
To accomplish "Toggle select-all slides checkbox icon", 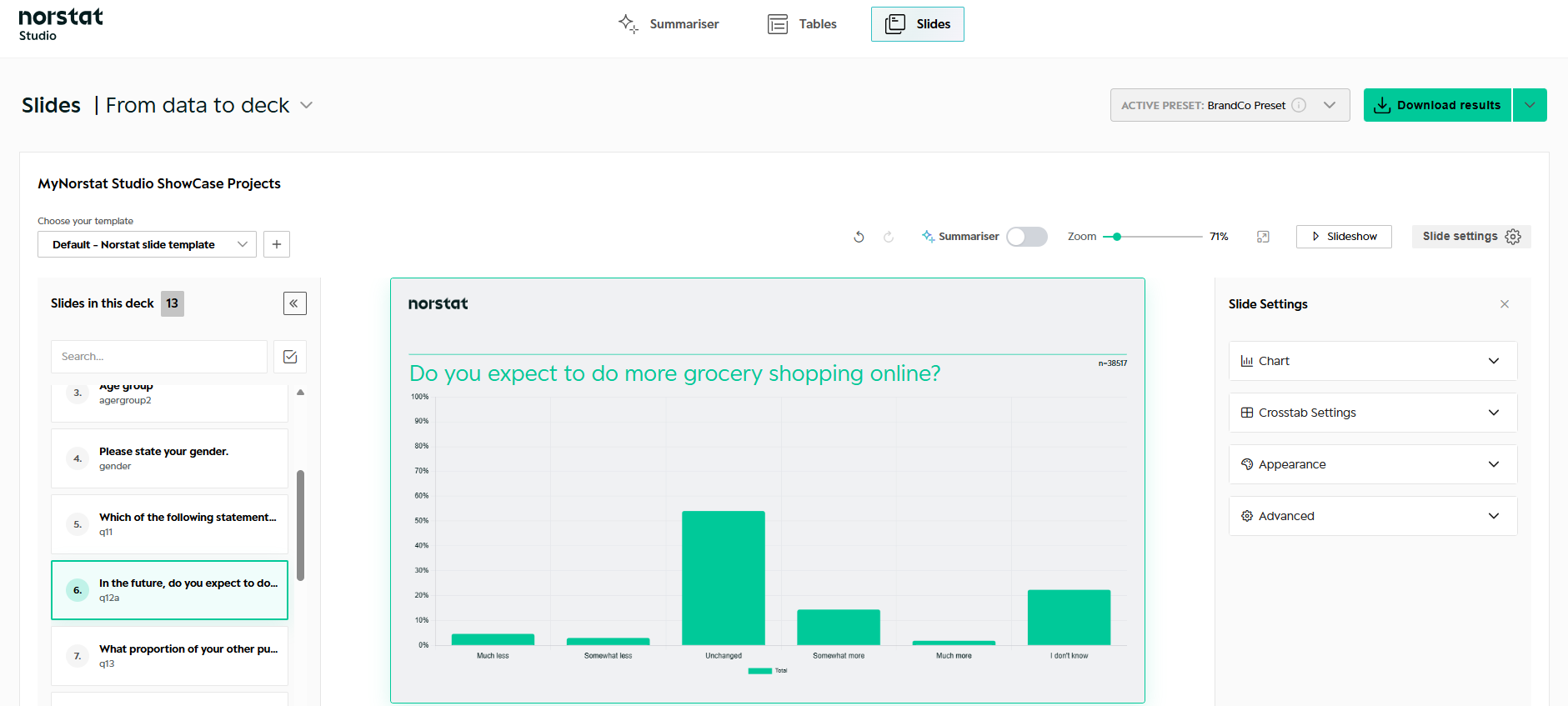I will click(x=290, y=357).
